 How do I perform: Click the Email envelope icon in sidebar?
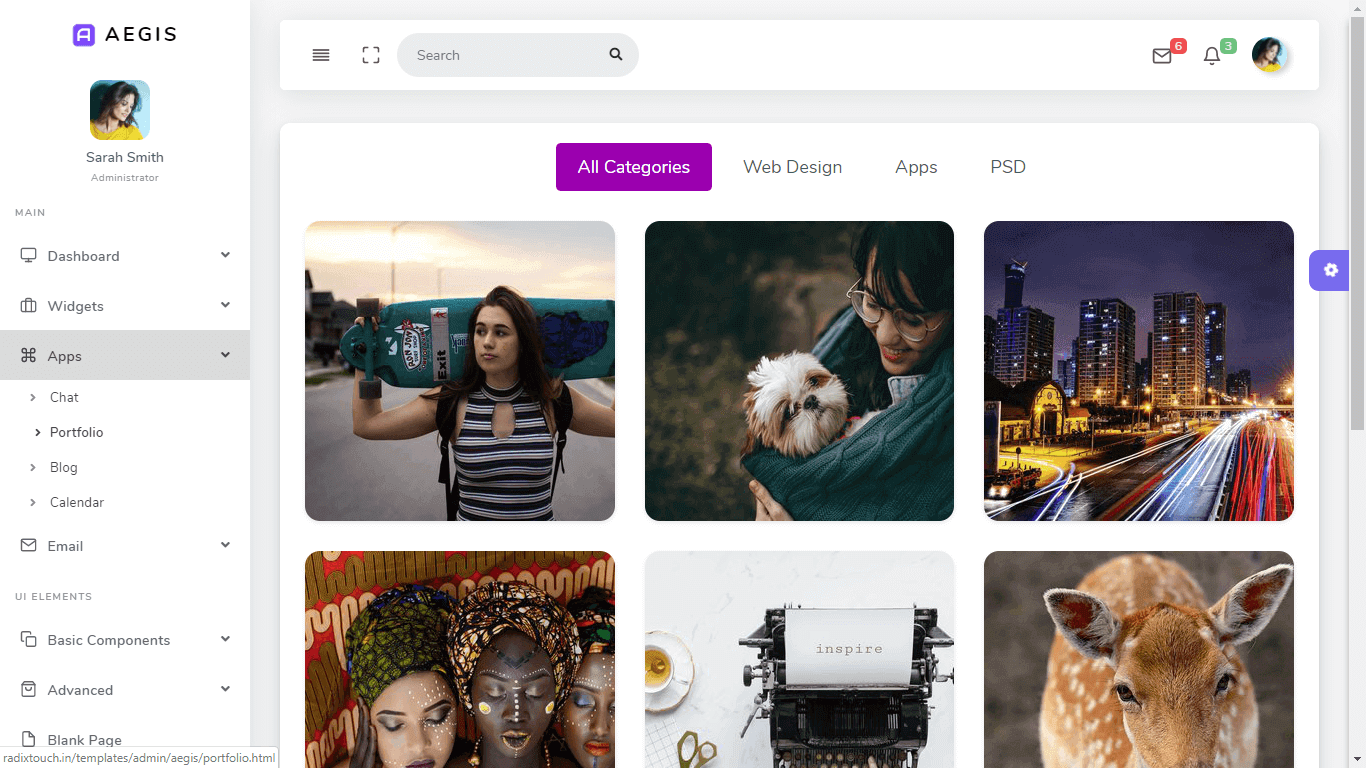click(x=28, y=545)
